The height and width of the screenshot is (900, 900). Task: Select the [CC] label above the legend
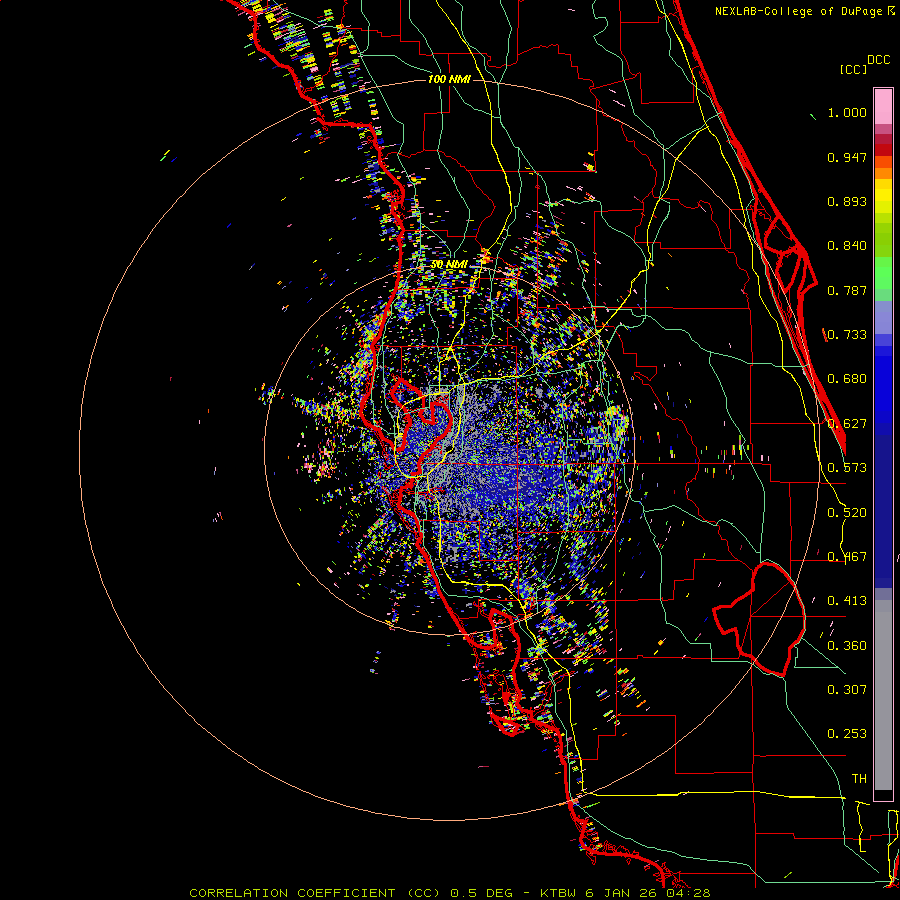point(854,69)
